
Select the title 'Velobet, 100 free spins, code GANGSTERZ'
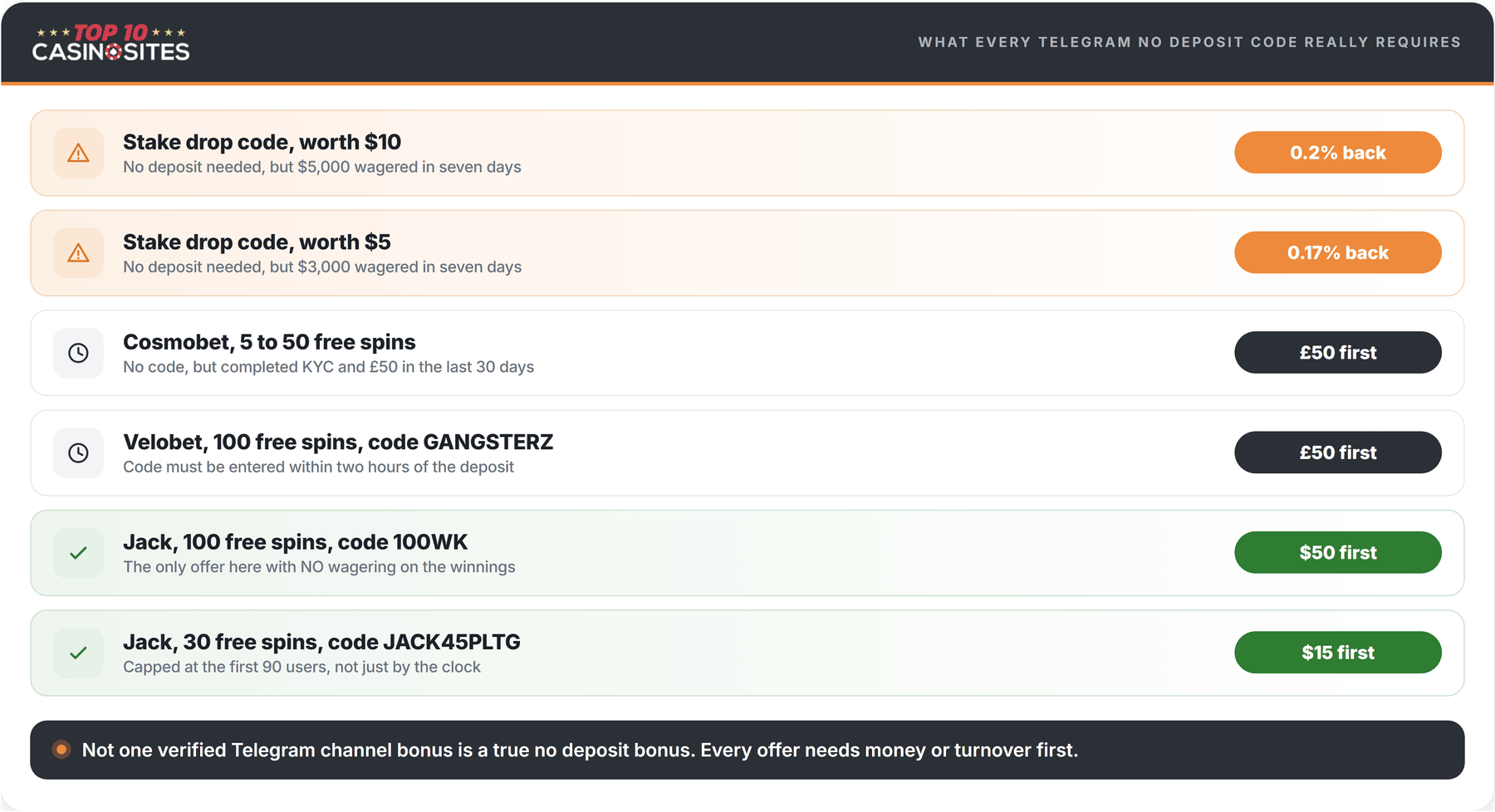(338, 443)
